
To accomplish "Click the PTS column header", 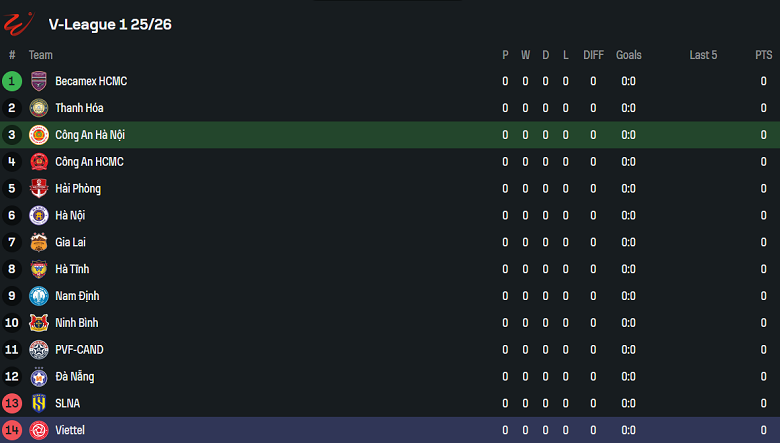I will tap(763, 55).
